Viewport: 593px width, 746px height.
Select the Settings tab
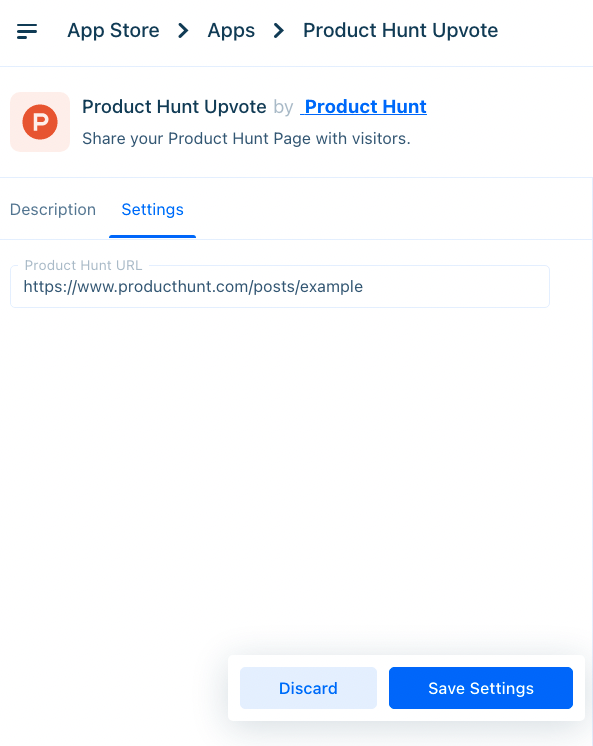[x=152, y=209]
